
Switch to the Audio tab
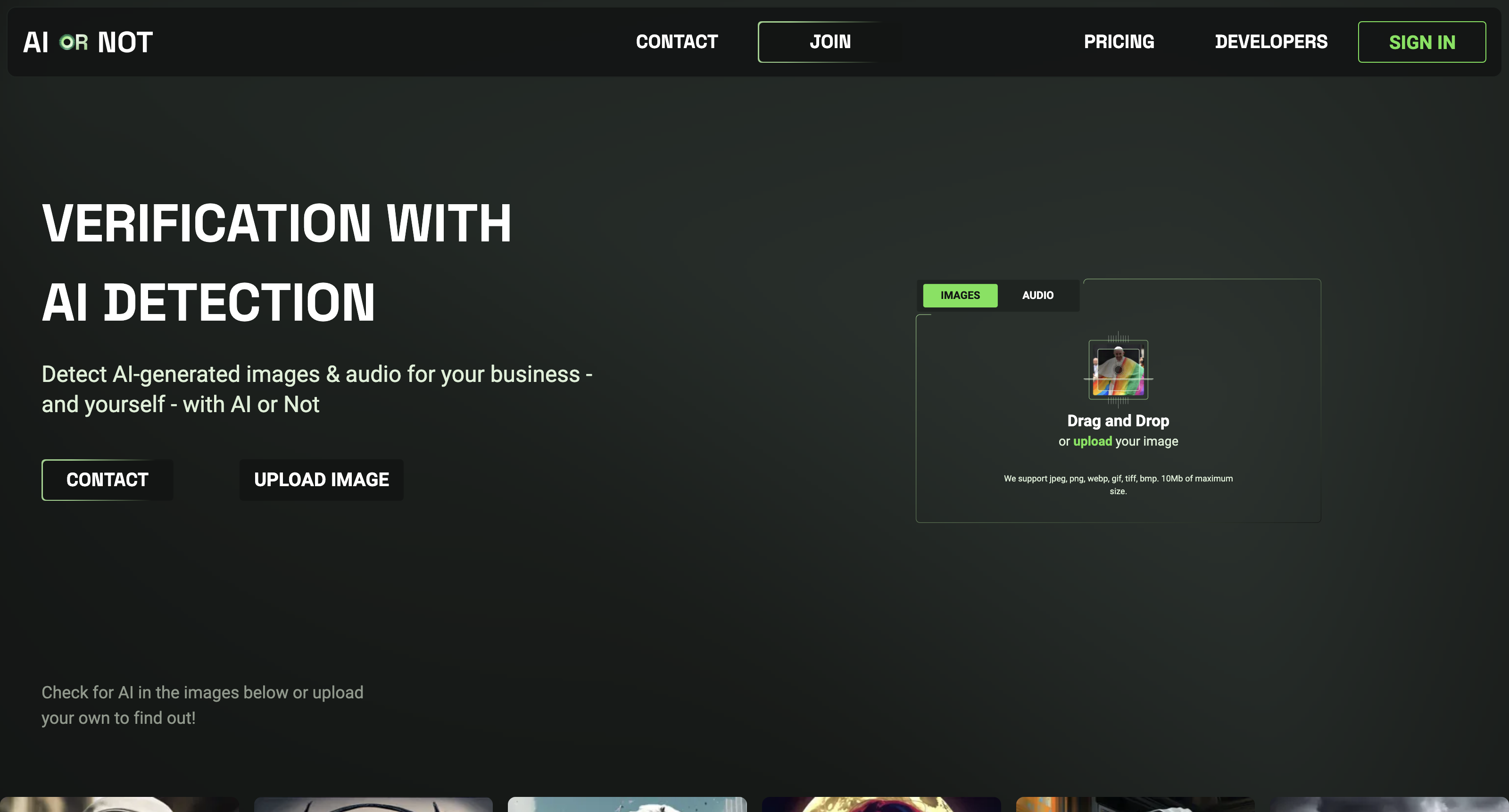click(x=1037, y=295)
